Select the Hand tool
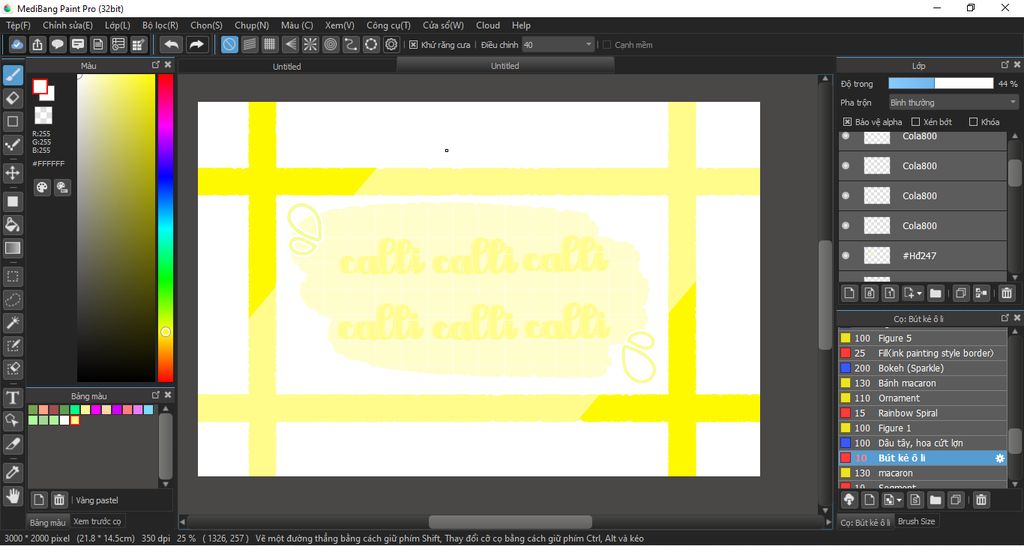 click(13, 495)
